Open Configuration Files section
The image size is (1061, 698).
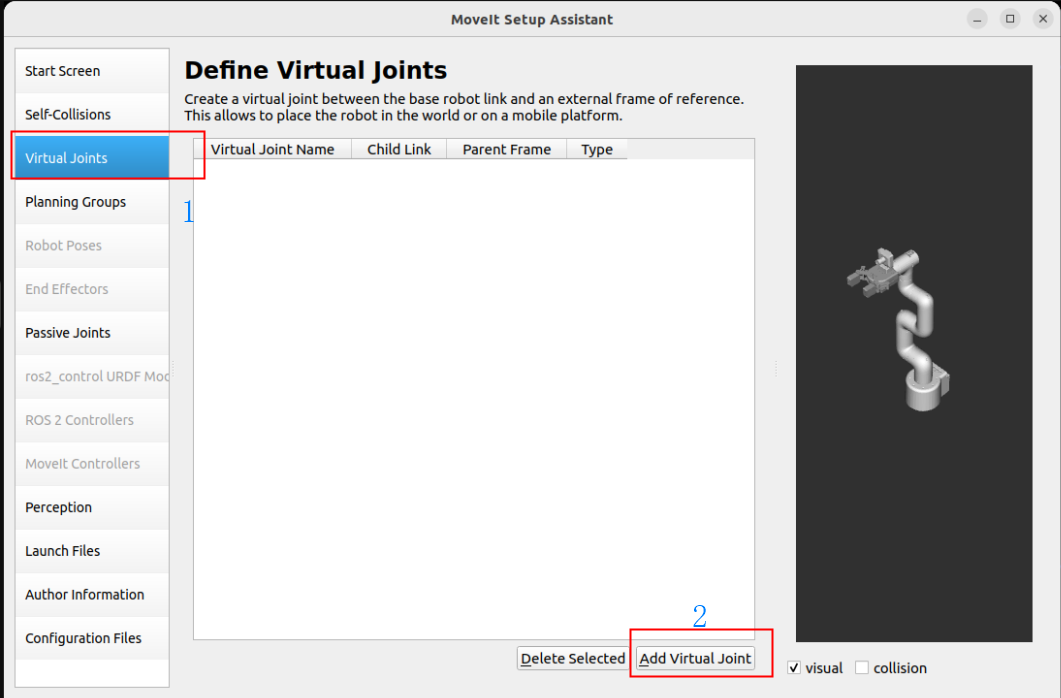[92, 638]
